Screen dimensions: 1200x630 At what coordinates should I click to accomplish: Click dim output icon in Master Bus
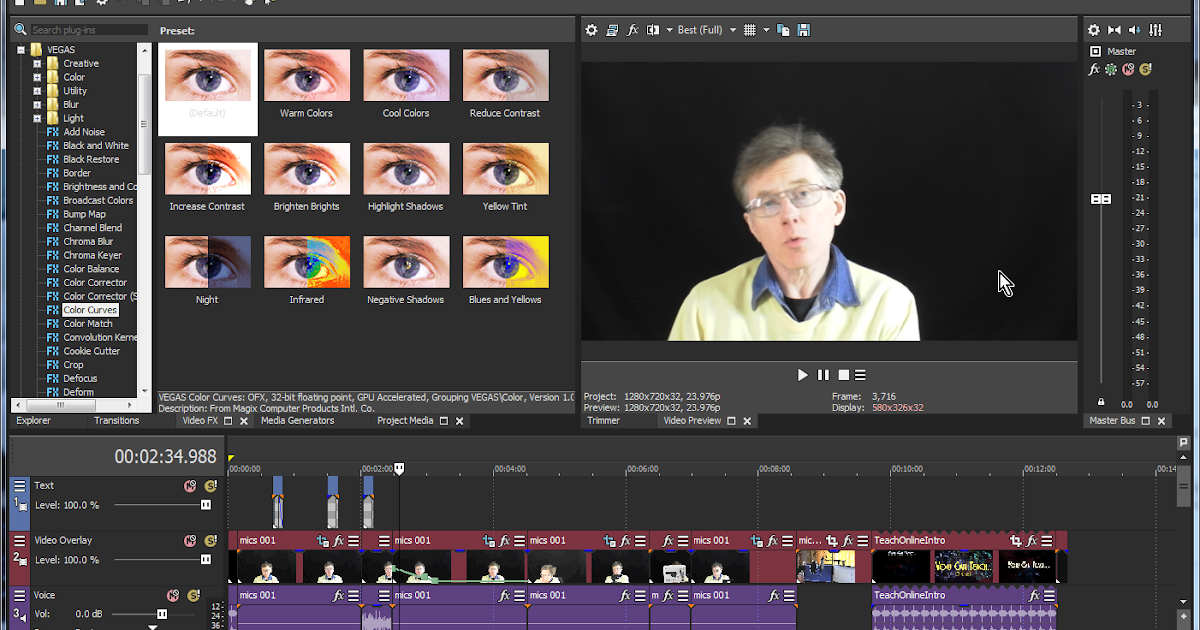point(1135,30)
